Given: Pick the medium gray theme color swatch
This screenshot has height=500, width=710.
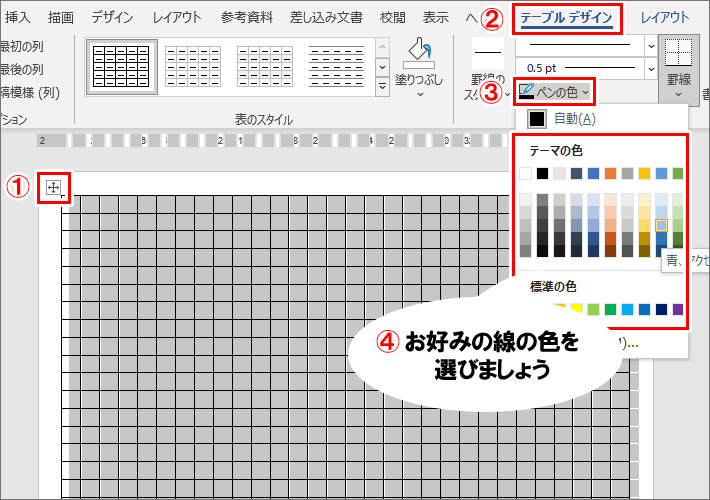Looking at the screenshot, I should tap(627, 173).
